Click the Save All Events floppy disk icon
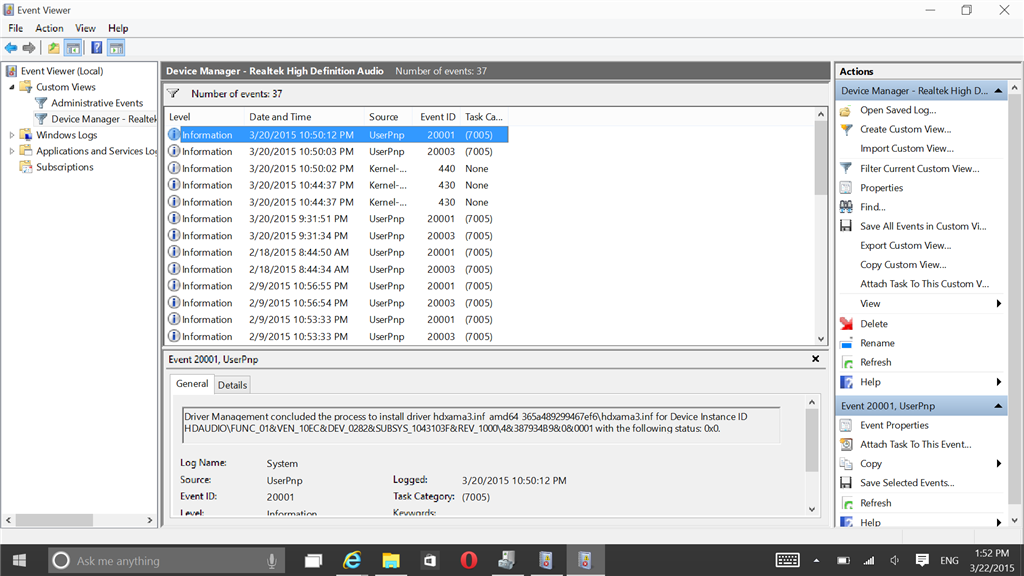The height and width of the screenshot is (576, 1024). pyautogui.click(x=846, y=226)
